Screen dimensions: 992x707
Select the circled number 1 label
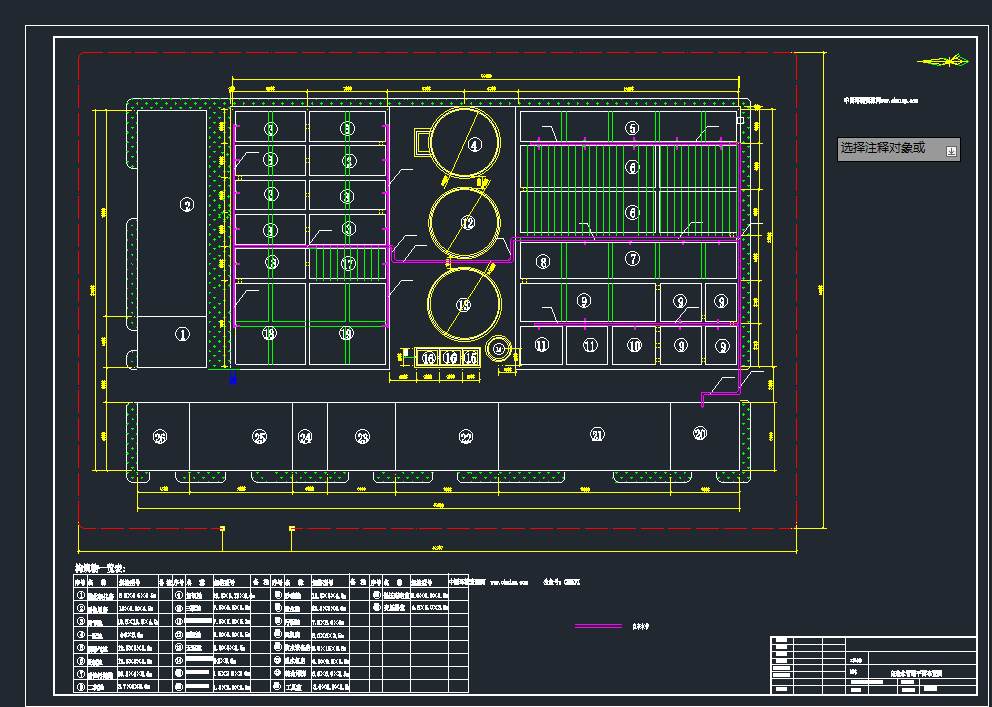click(182, 334)
